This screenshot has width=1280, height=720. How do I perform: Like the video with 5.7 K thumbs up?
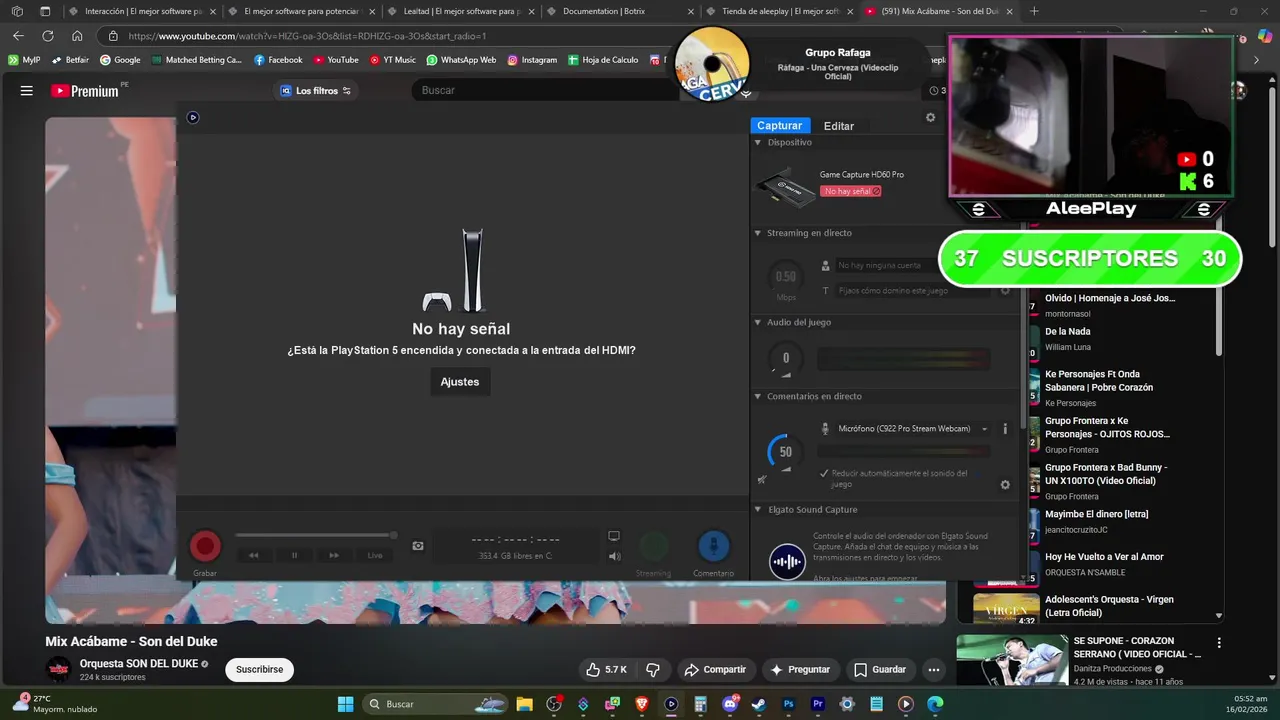pos(606,669)
